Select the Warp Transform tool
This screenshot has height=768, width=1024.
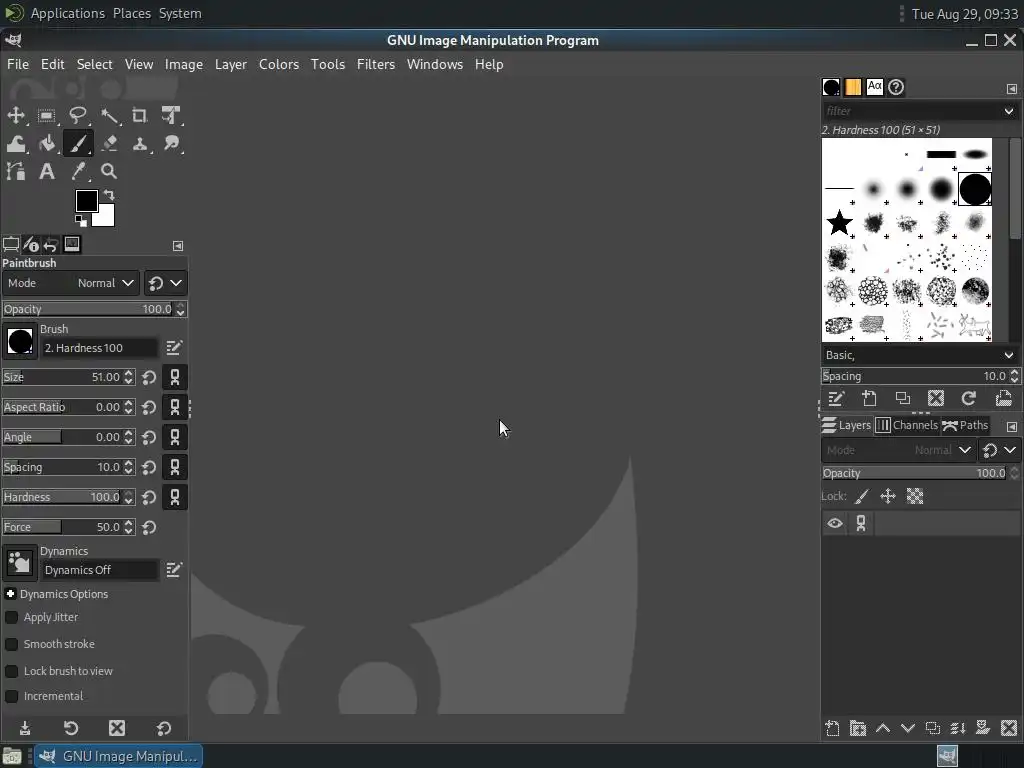(x=16, y=144)
